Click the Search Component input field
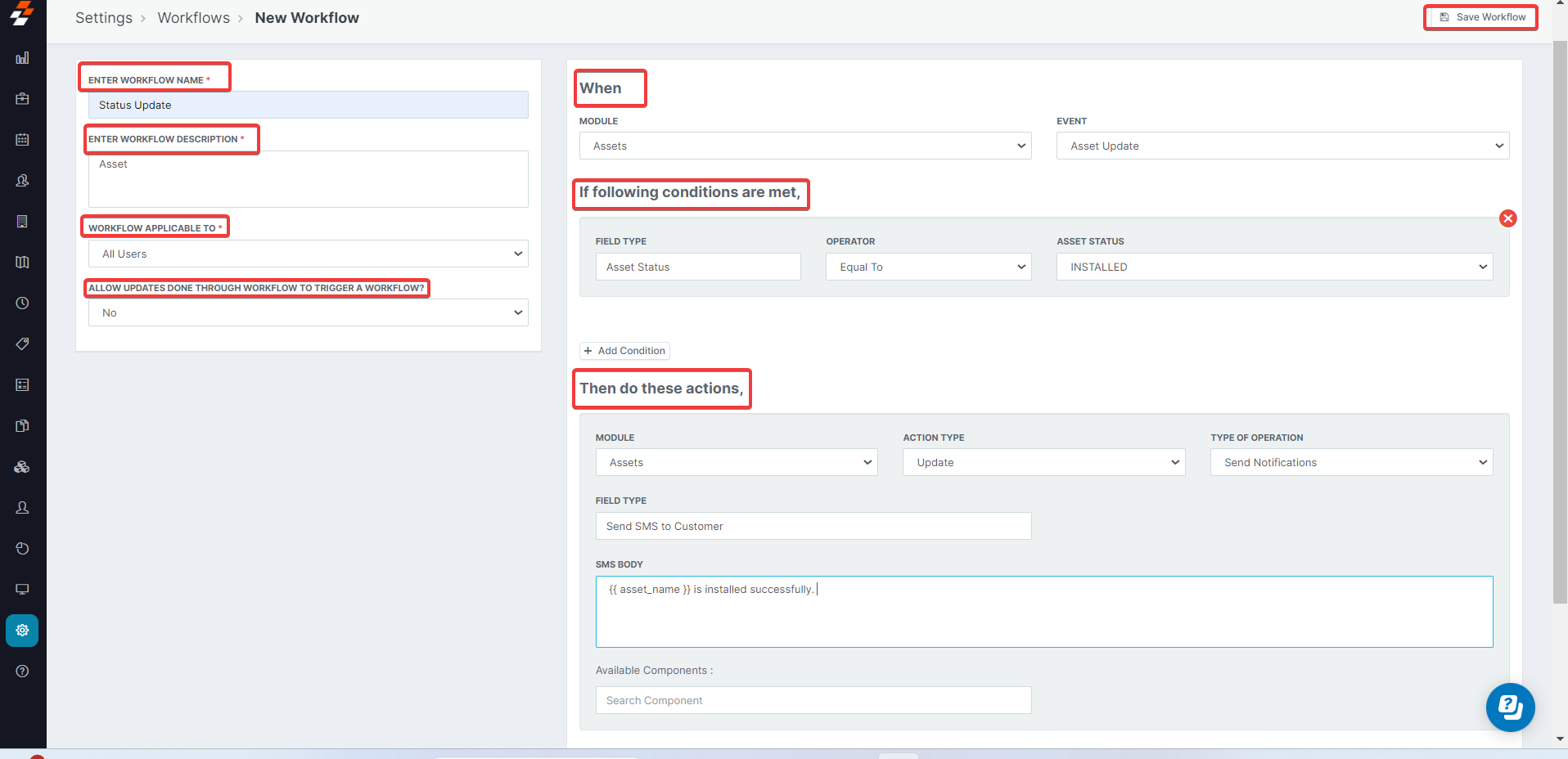Viewport: 1568px width, 759px height. tap(813, 701)
